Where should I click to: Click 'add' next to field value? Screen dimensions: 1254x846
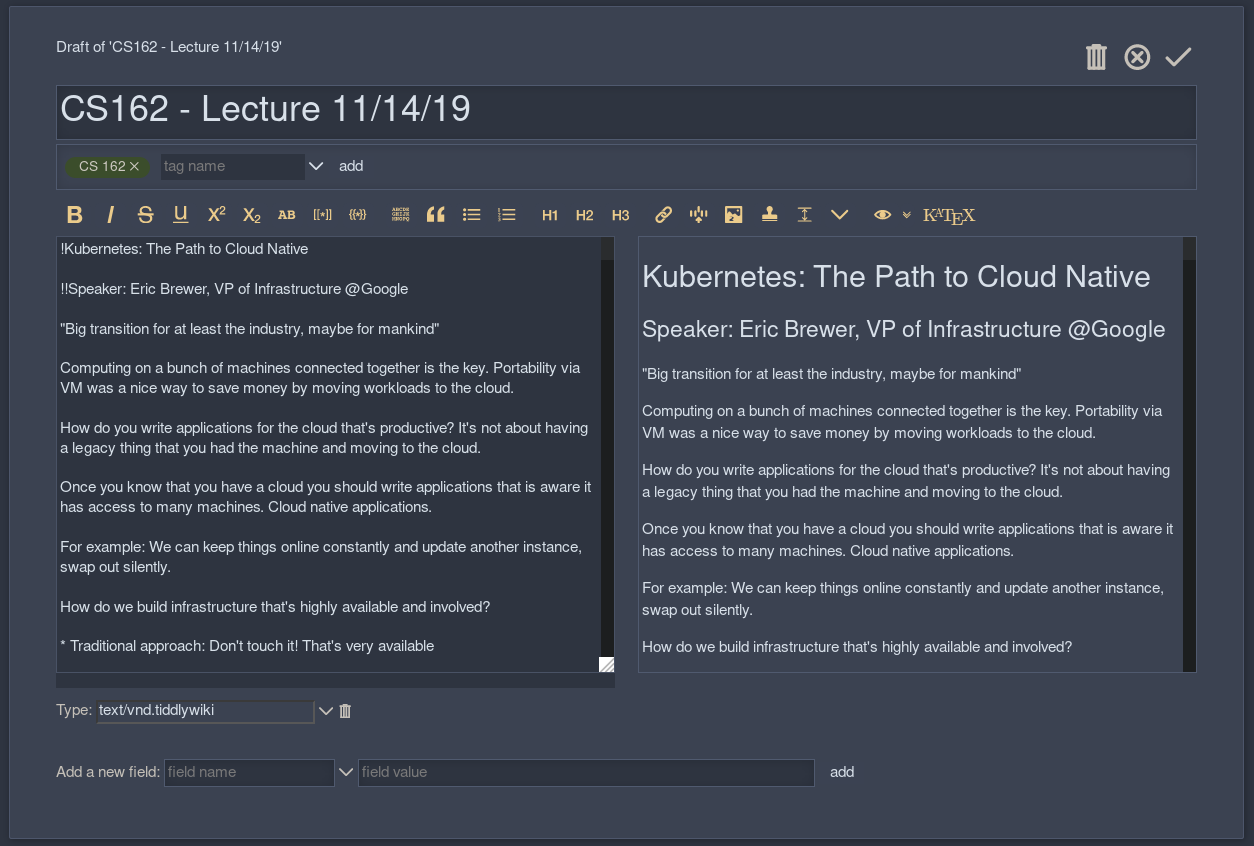[x=842, y=772]
